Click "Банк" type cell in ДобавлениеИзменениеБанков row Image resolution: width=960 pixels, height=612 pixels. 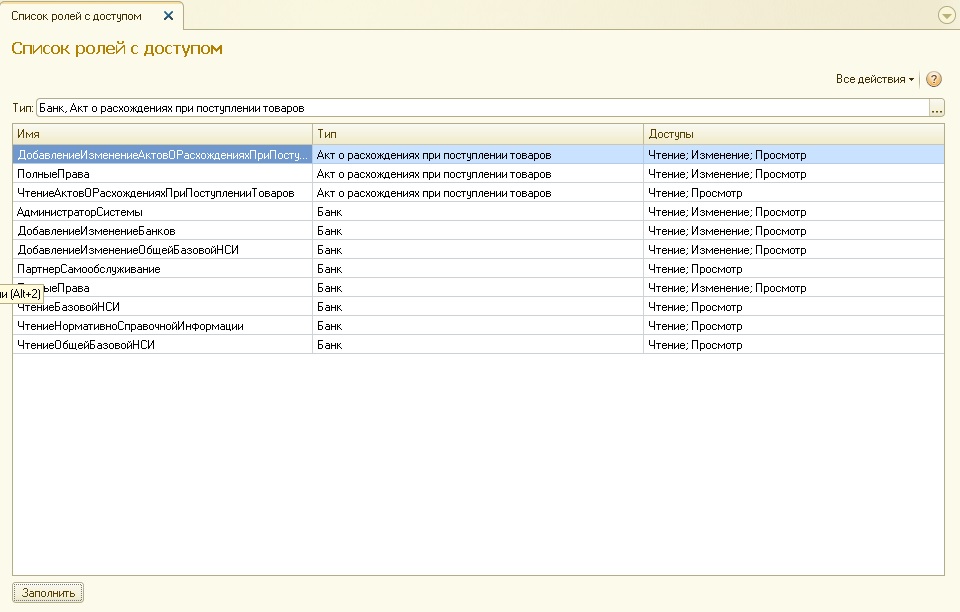coord(478,231)
